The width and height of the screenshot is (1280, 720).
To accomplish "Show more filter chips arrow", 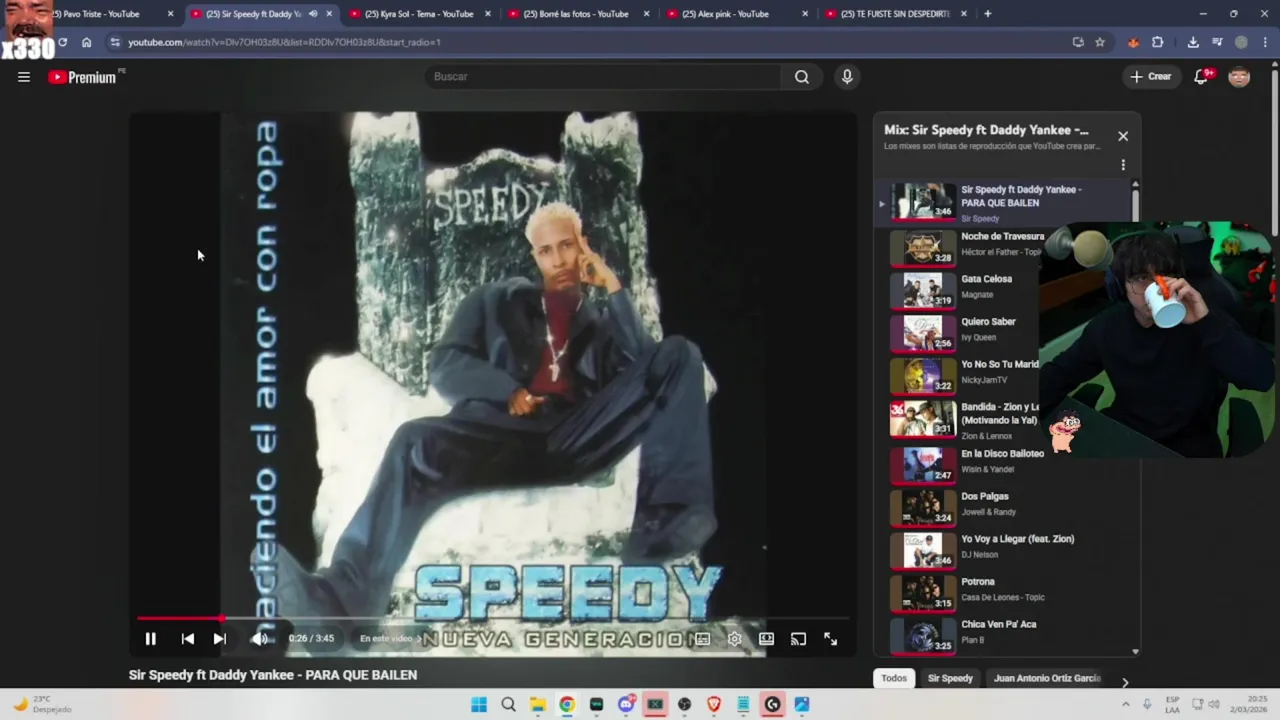I will point(1125,682).
